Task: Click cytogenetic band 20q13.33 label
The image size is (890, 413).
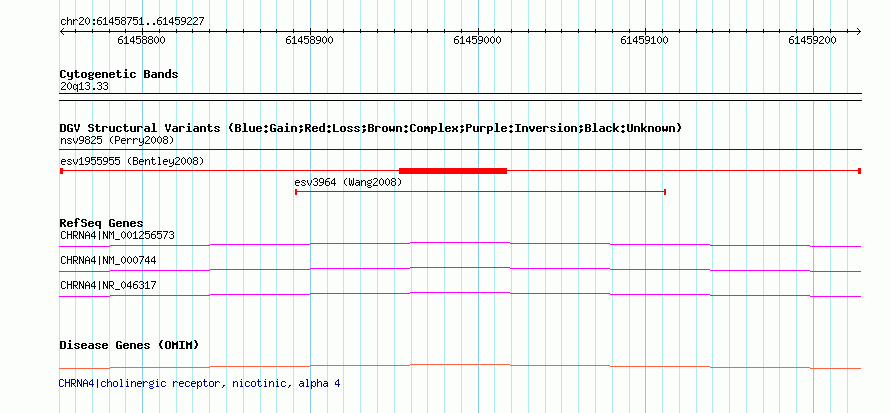Action: pyautogui.click(x=85, y=87)
